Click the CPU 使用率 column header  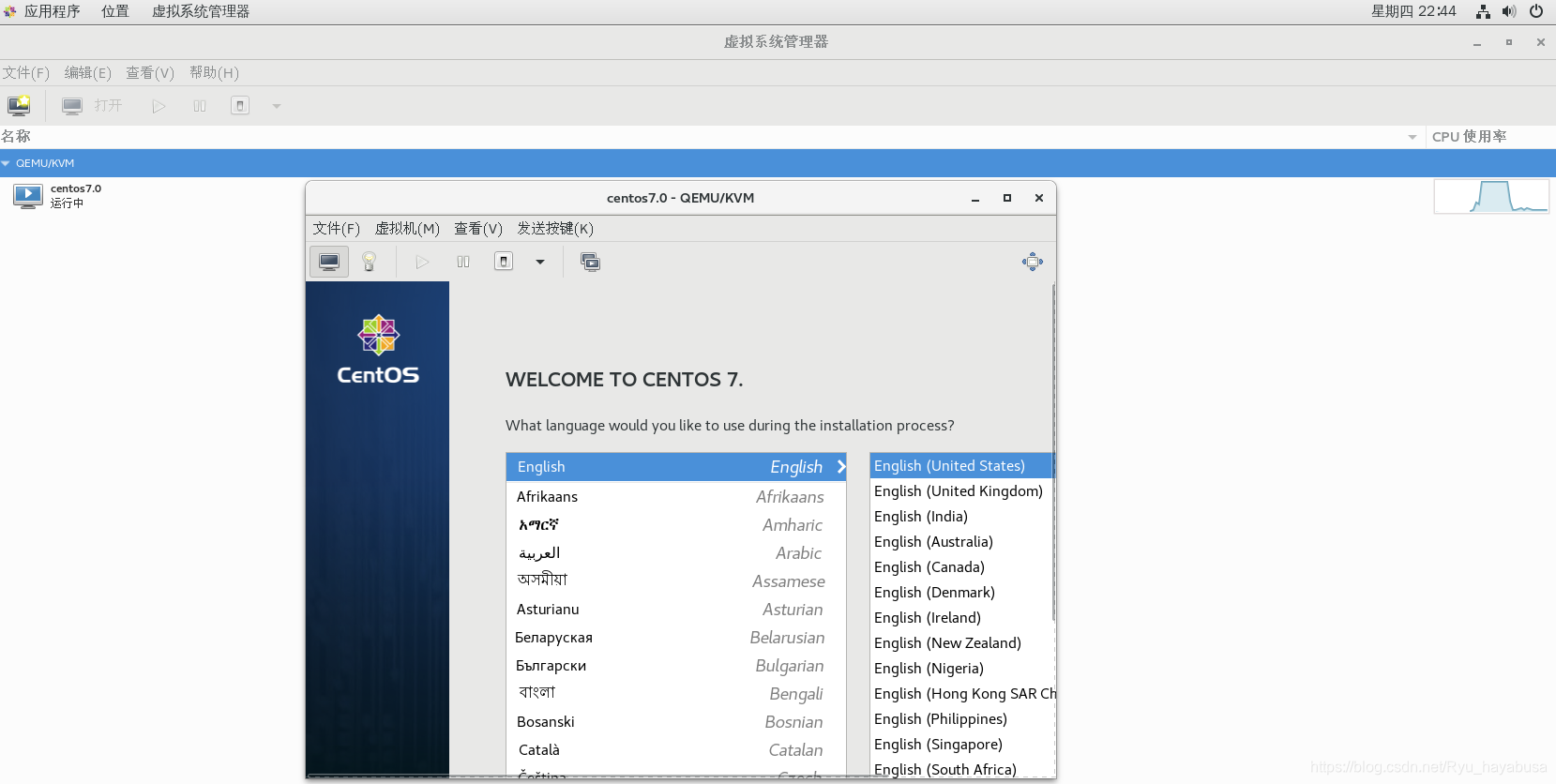[x=1469, y=136]
